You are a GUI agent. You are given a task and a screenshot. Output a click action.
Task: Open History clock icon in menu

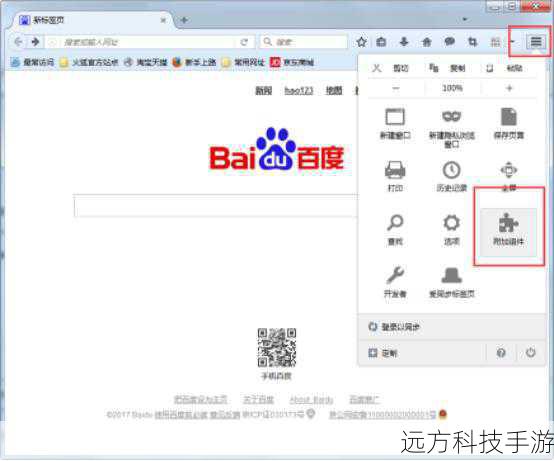(452, 176)
